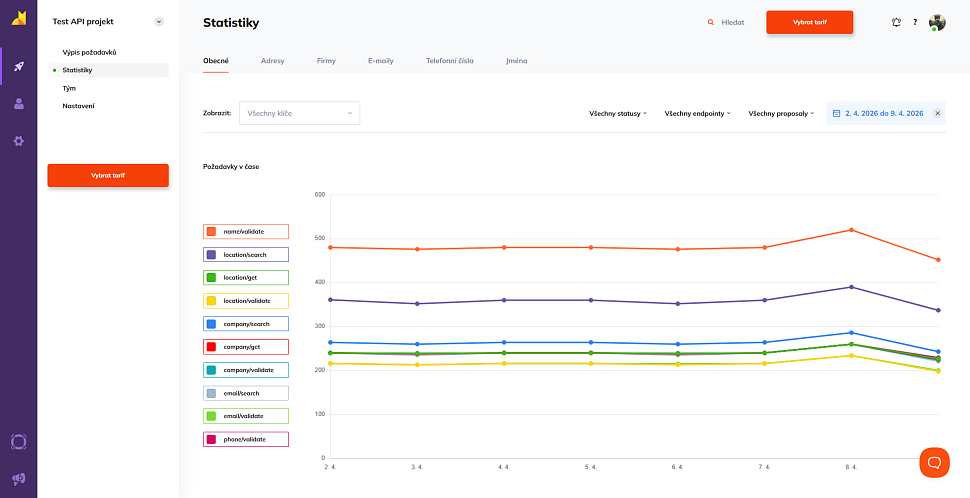
Task: Click the Vybrat tarif button in header
Action: tap(809, 22)
